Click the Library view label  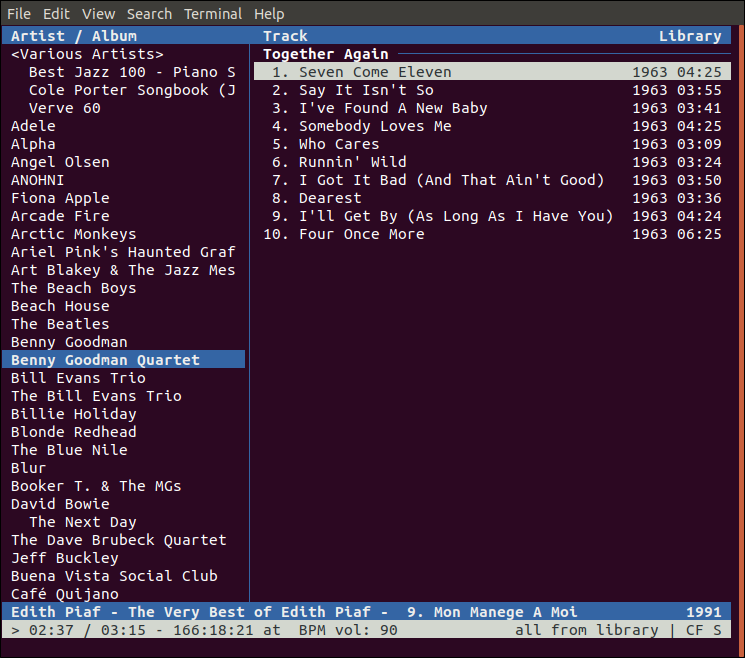coord(690,36)
